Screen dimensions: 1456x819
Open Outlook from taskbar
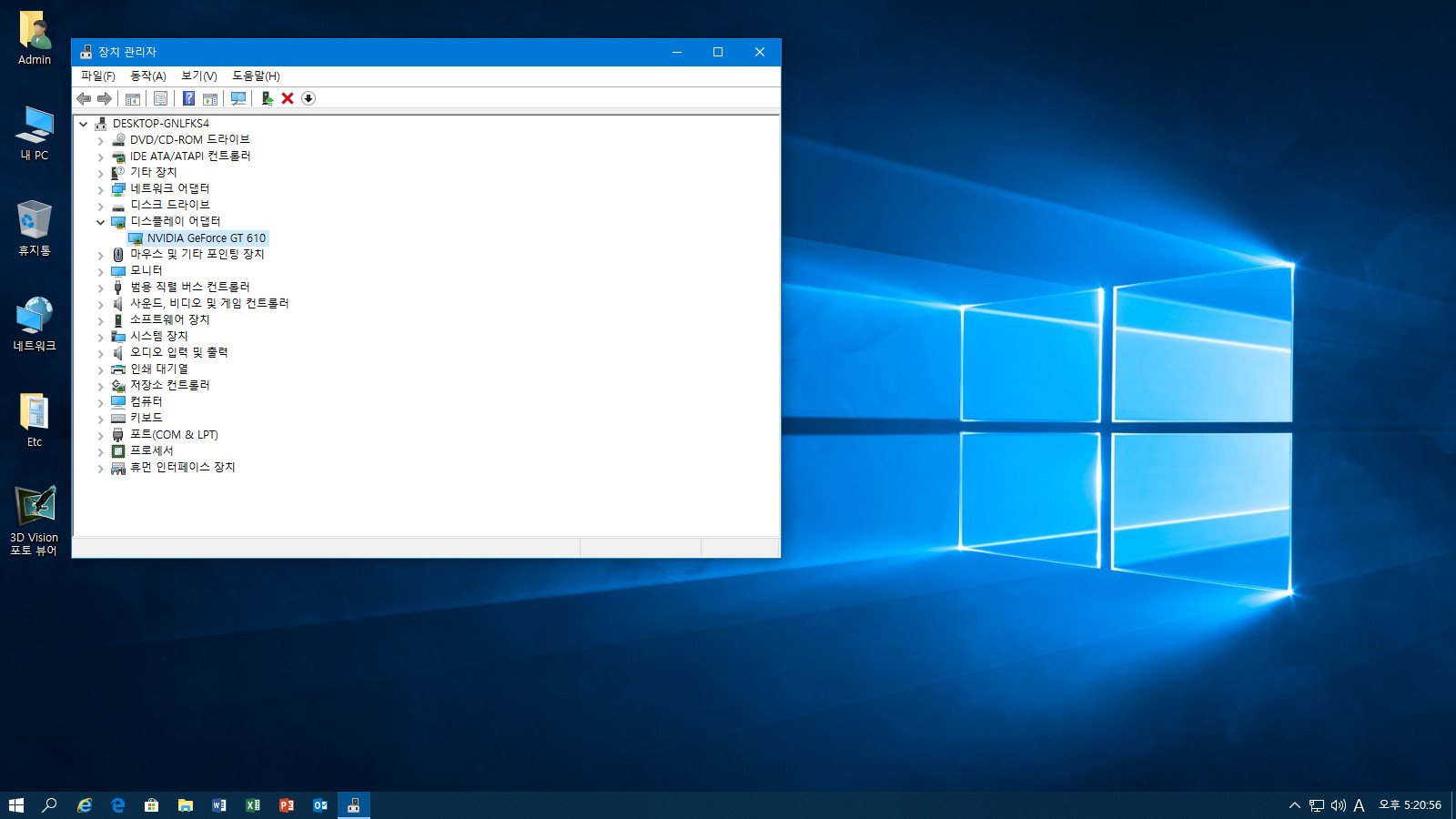pyautogui.click(x=320, y=805)
